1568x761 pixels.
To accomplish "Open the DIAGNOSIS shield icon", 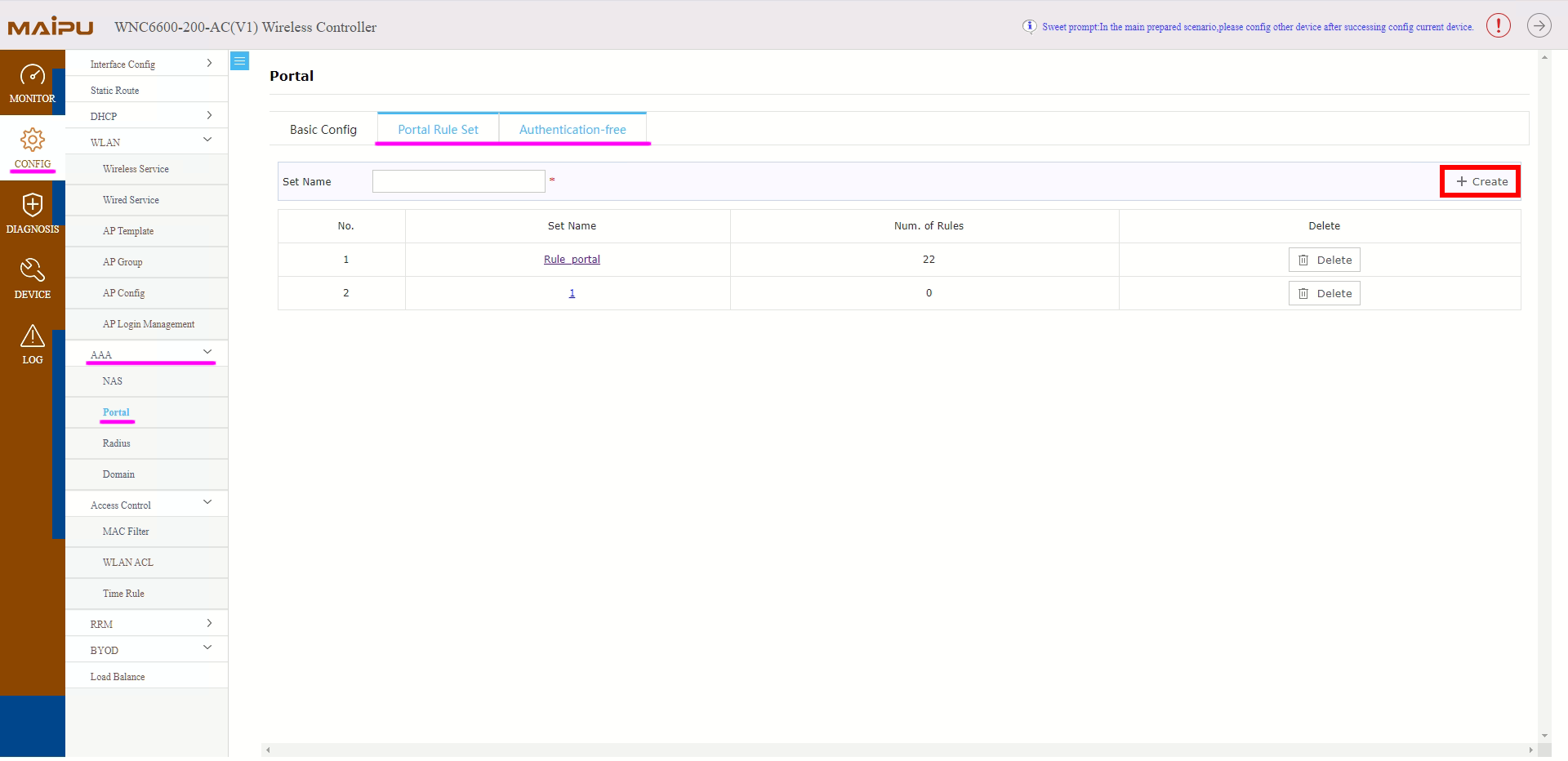I will click(x=33, y=205).
